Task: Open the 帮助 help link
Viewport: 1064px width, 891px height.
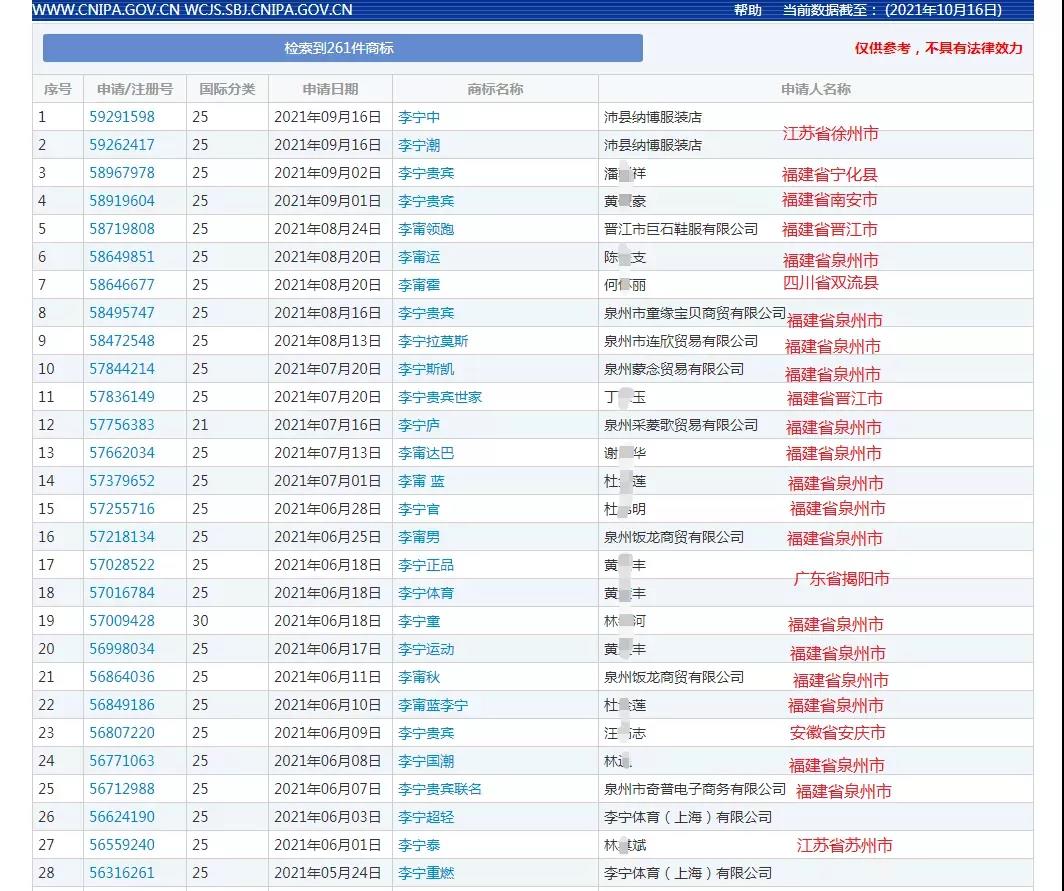Action: click(x=748, y=10)
